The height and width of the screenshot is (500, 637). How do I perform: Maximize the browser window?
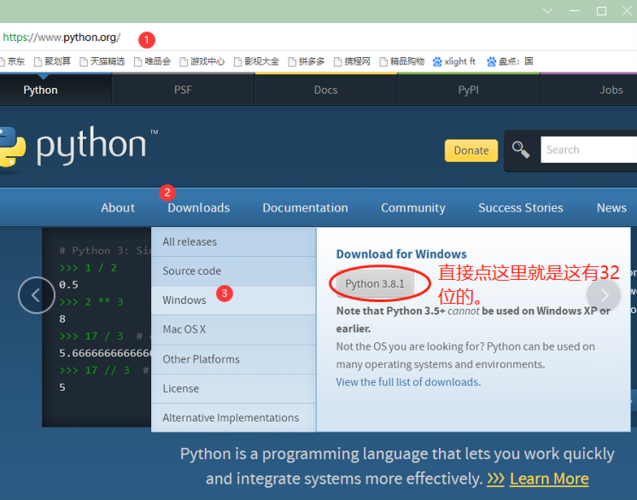pos(601,11)
